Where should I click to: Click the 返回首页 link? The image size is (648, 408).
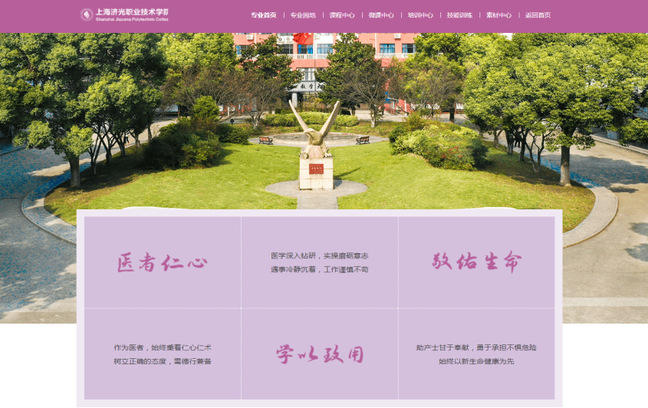point(538,16)
